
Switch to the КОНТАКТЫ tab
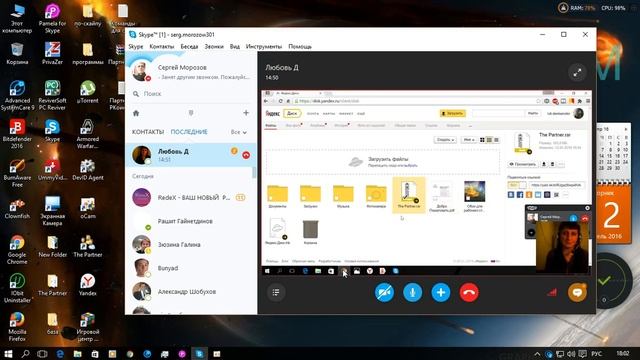[148, 132]
